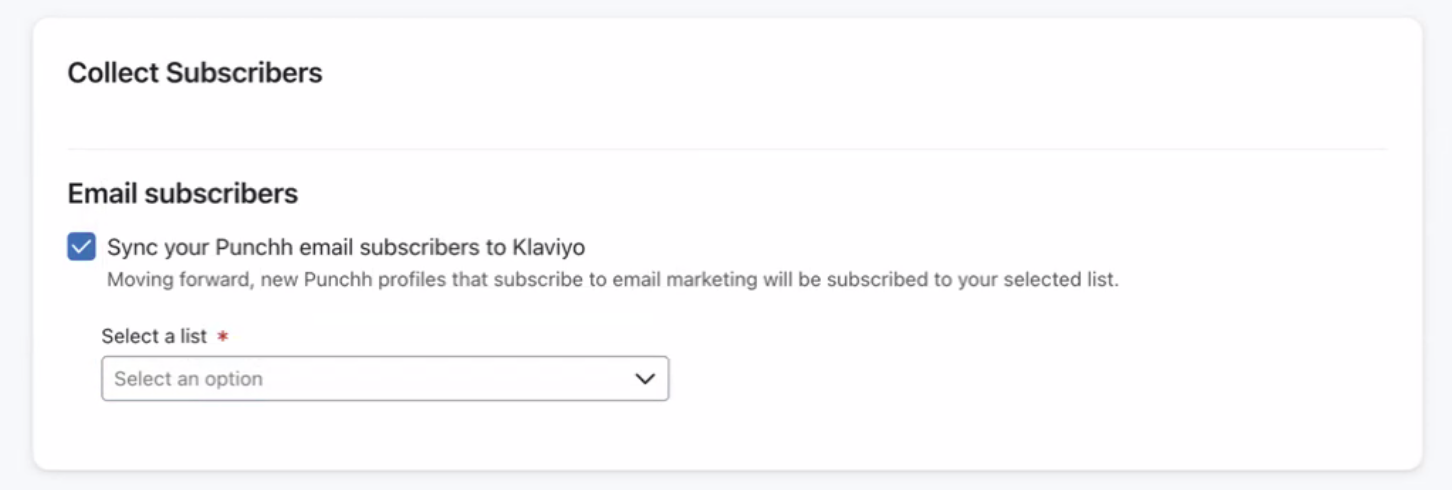
Task: Click the blank card area right of the dropdown
Action: [x=1000, y=379]
